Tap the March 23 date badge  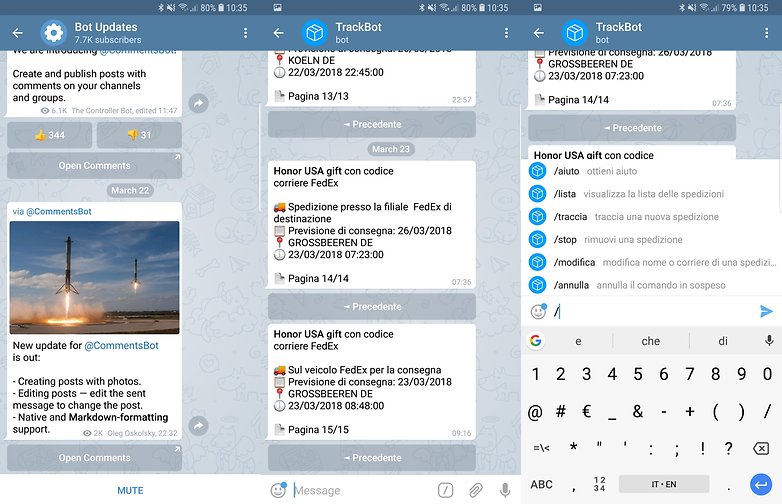(x=391, y=149)
